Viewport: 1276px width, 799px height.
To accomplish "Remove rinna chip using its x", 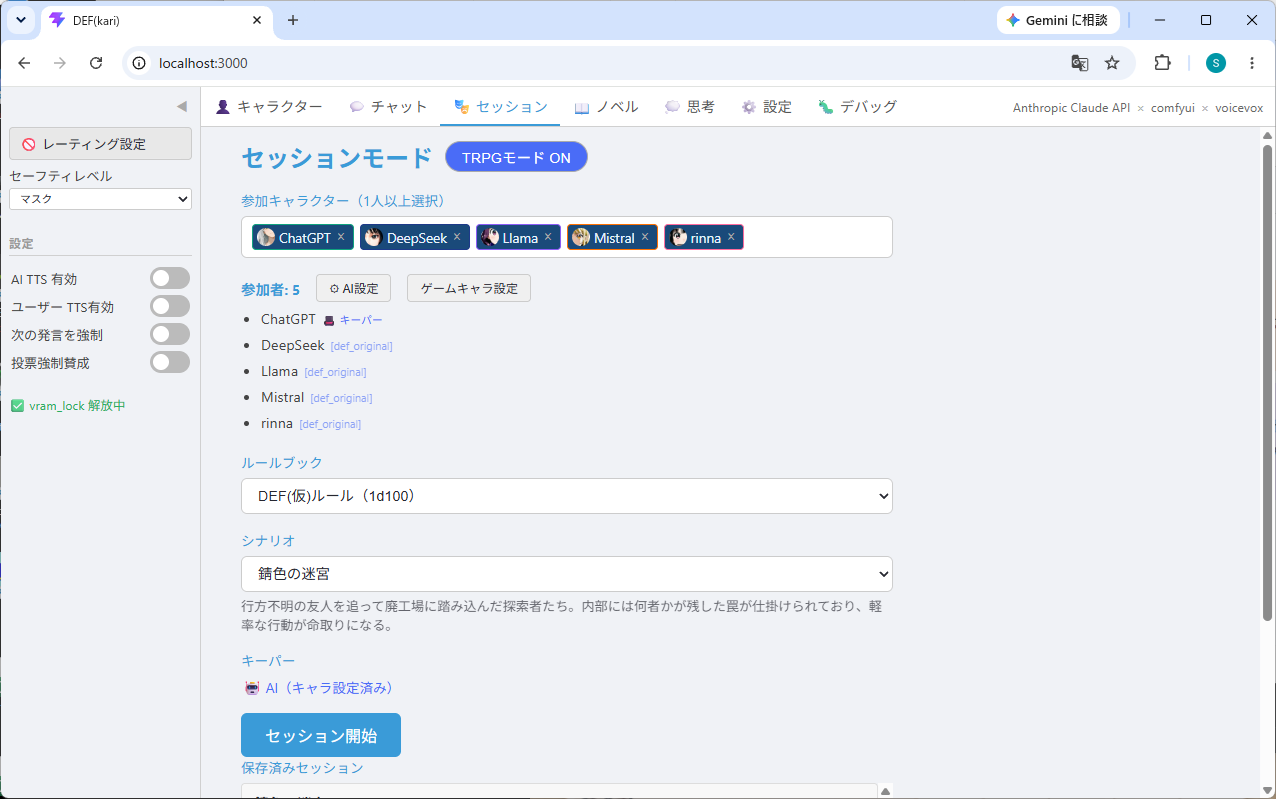I will point(731,237).
